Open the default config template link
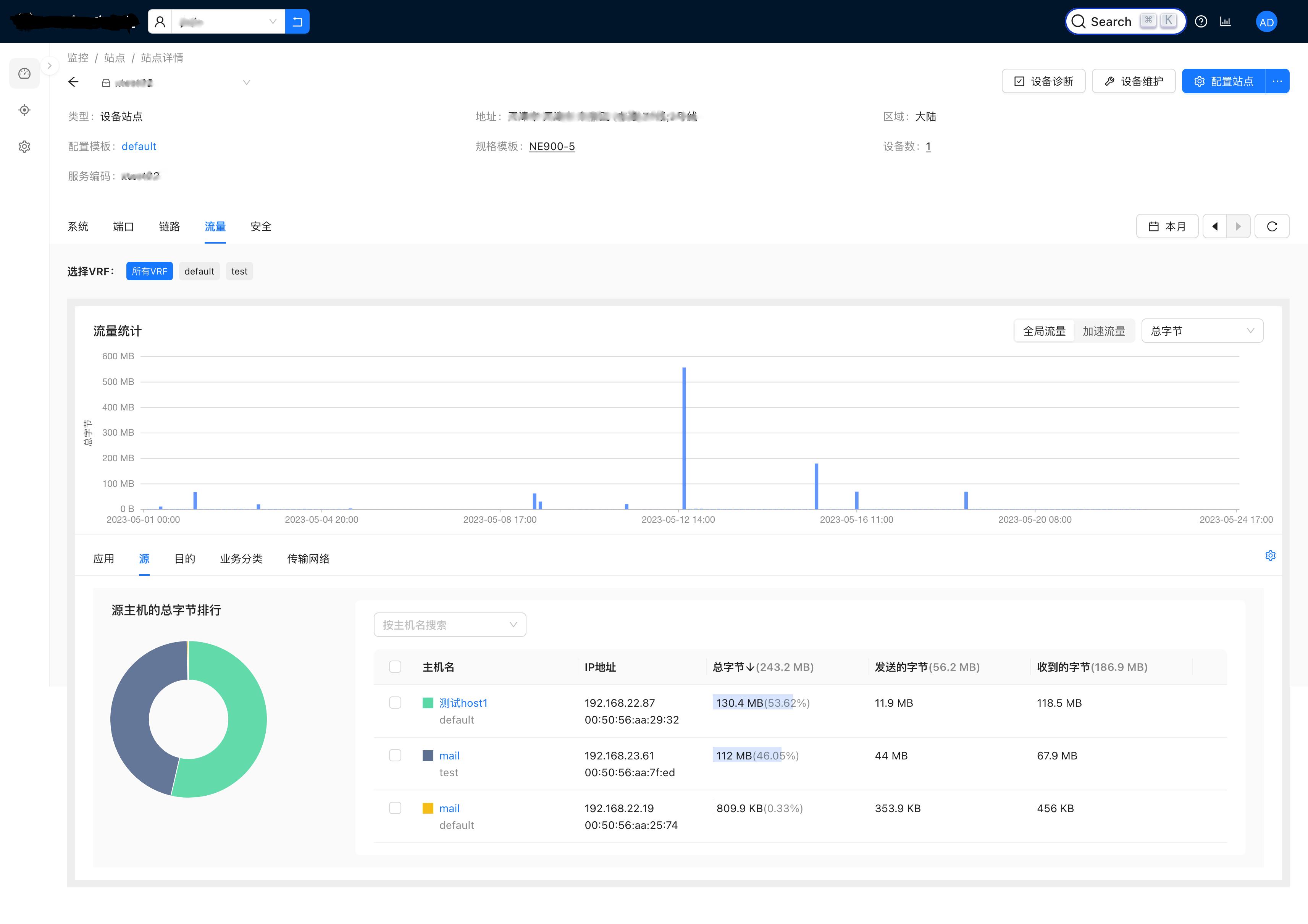 click(x=139, y=146)
